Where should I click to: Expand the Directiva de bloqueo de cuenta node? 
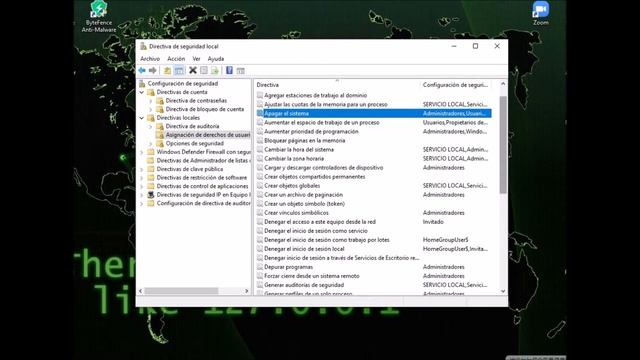click(x=151, y=109)
